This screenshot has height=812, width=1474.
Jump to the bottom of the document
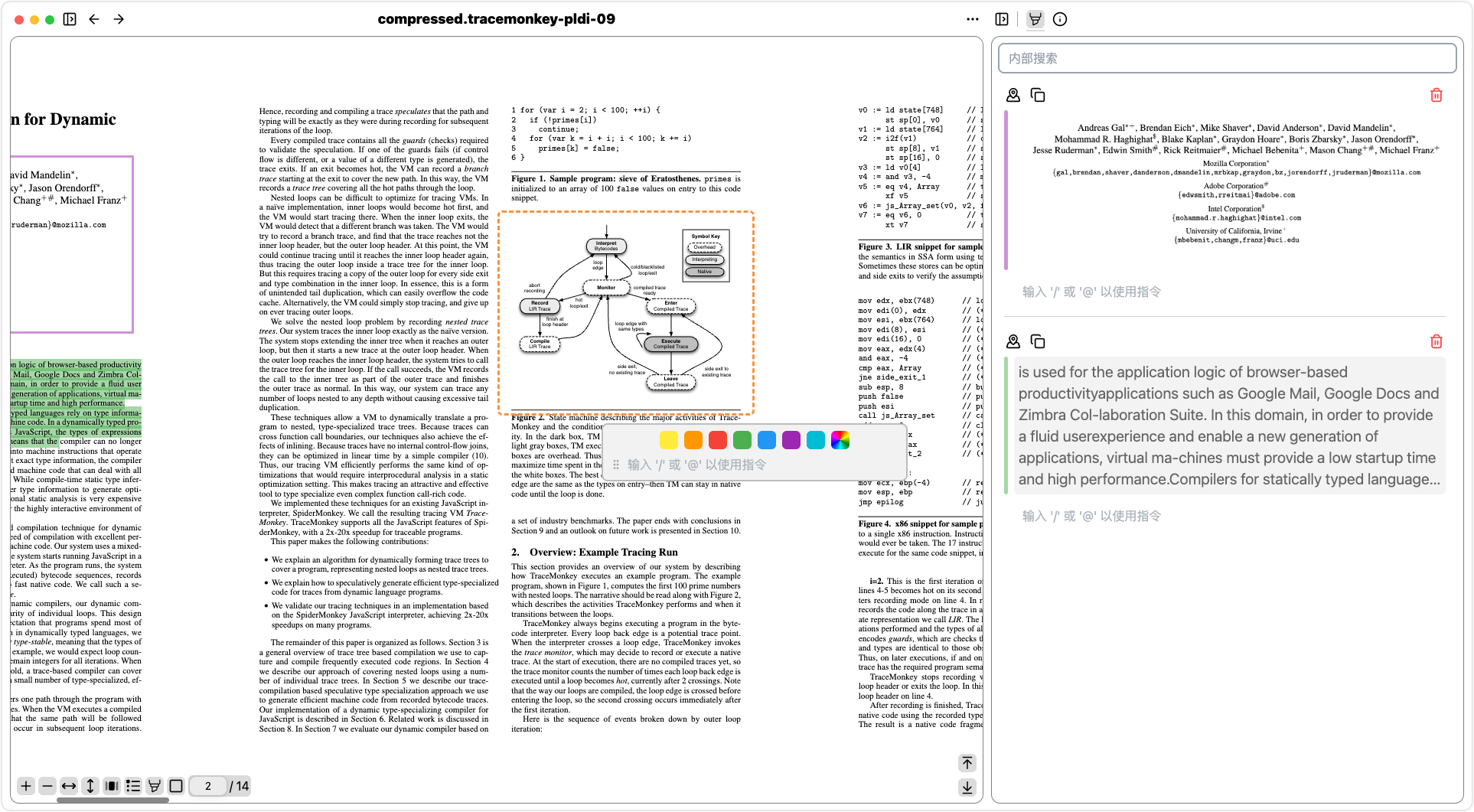(x=967, y=788)
